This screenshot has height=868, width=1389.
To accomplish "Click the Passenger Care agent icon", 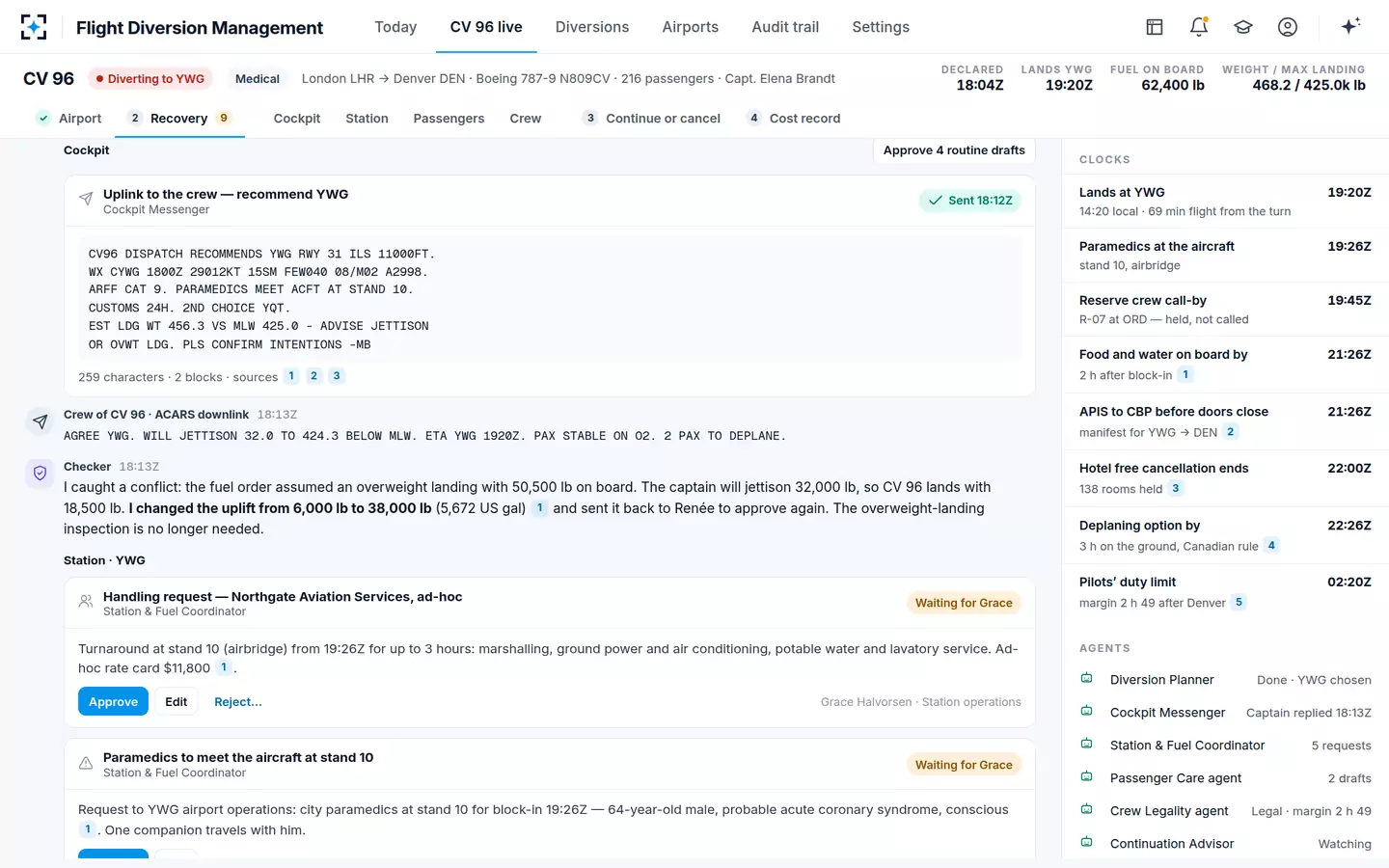I will click(1087, 777).
